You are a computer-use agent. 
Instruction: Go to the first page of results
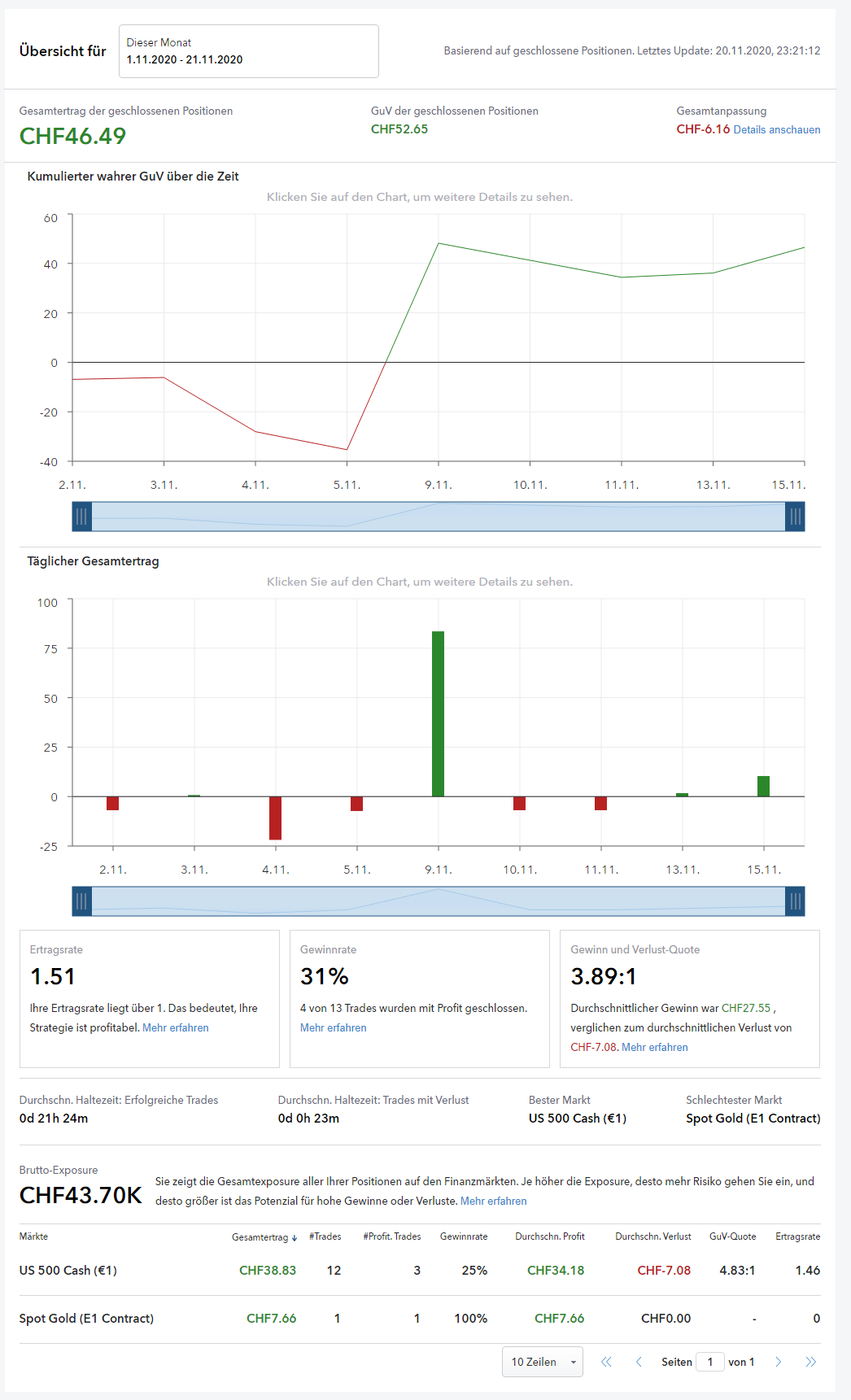(606, 1362)
